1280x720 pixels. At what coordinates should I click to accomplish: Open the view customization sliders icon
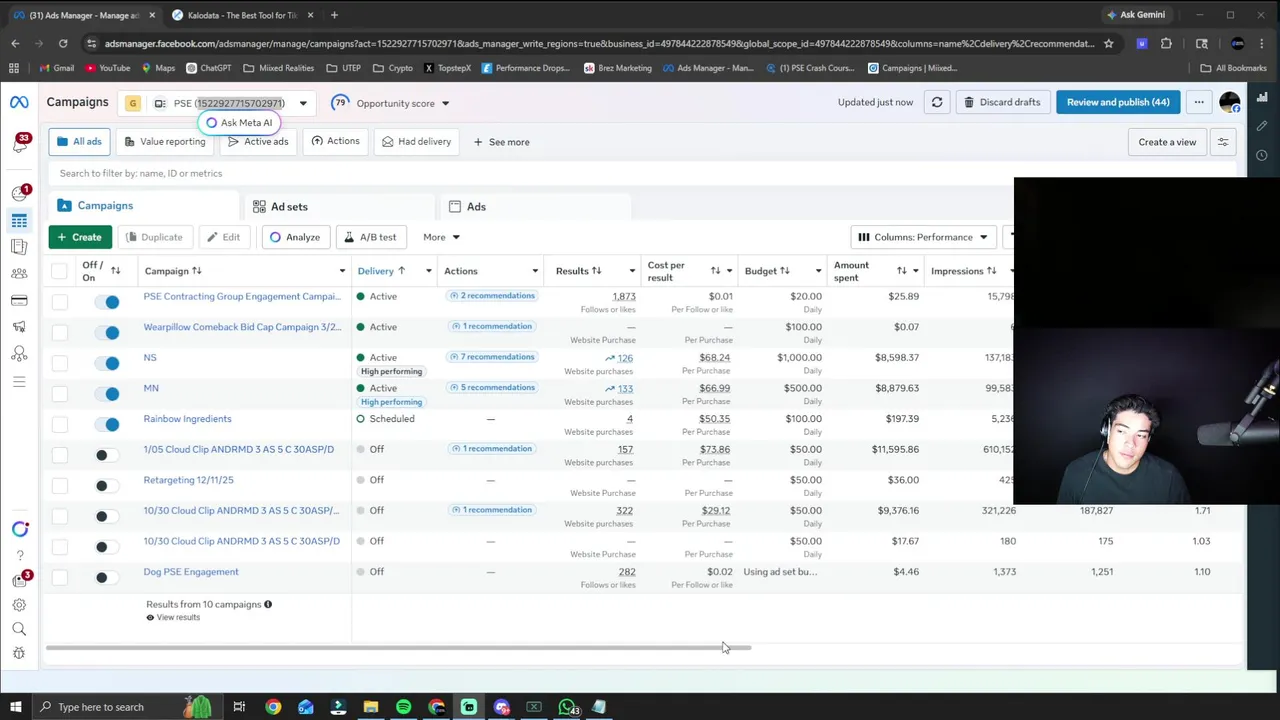[x=1222, y=142]
